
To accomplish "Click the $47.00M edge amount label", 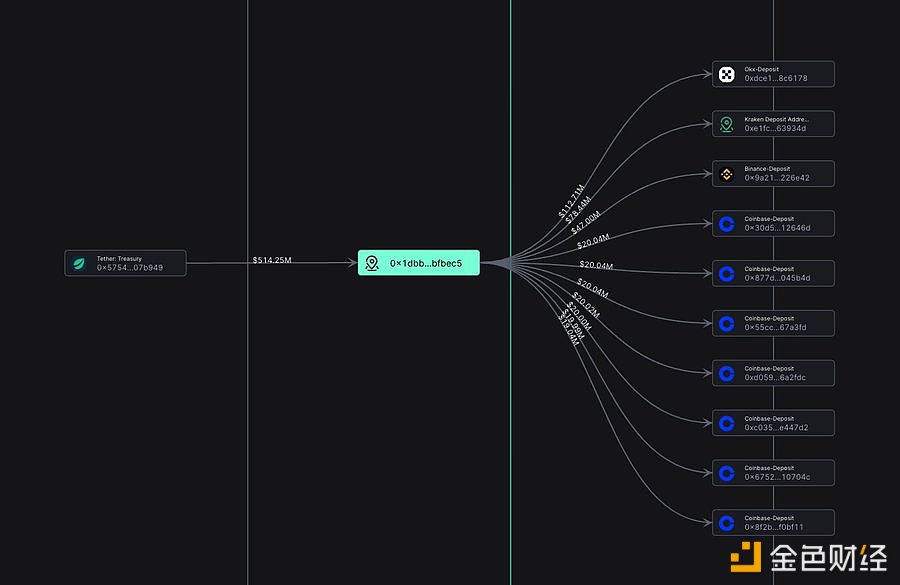I will [x=586, y=222].
